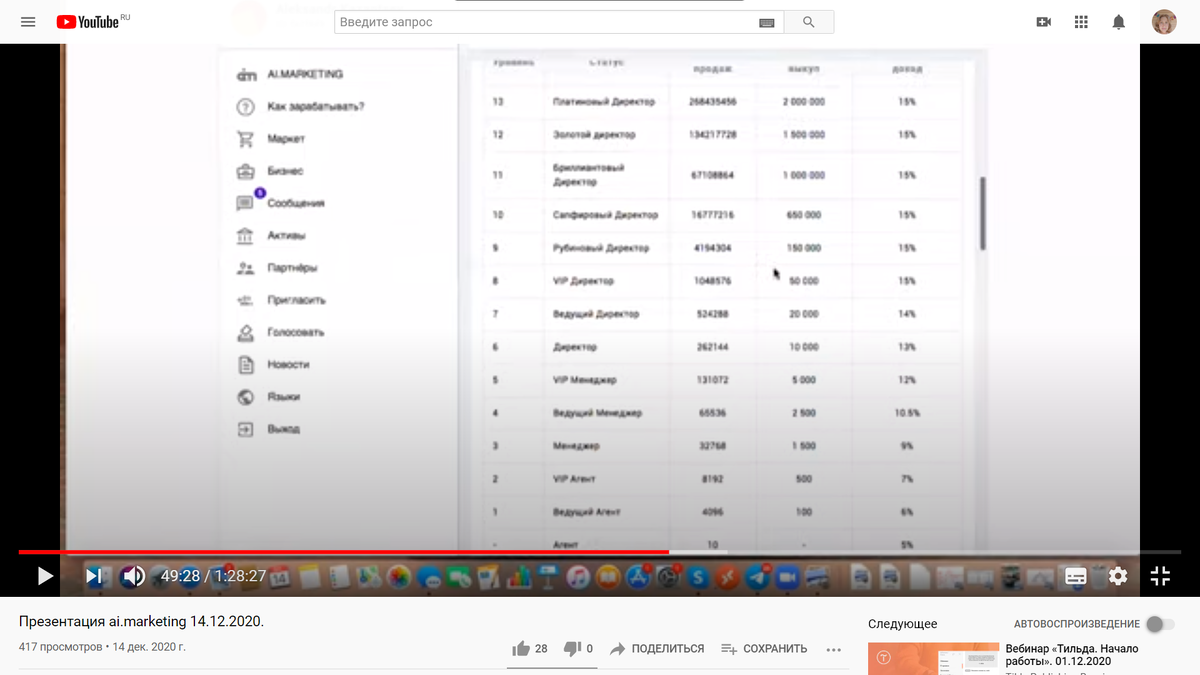Select the Пригласить menu item
This screenshot has width=1200, height=675.
click(281, 300)
